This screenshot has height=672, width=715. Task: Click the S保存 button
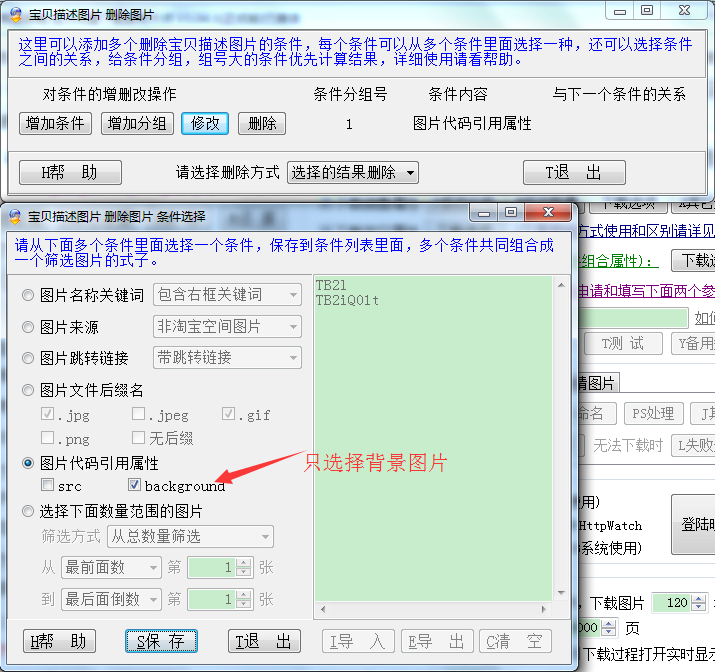tap(161, 641)
